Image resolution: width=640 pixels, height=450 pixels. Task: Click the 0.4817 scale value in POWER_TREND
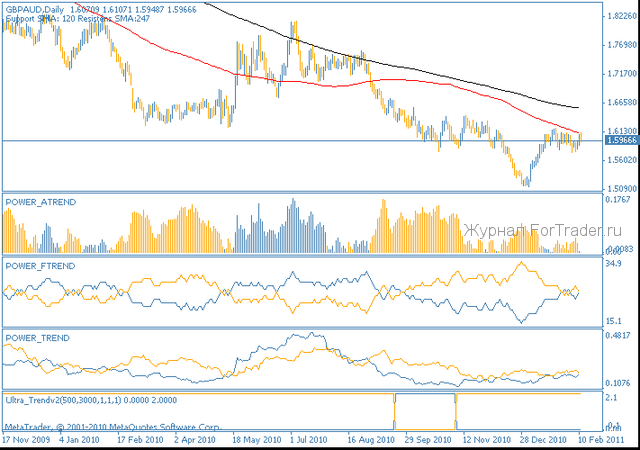[x=619, y=335]
